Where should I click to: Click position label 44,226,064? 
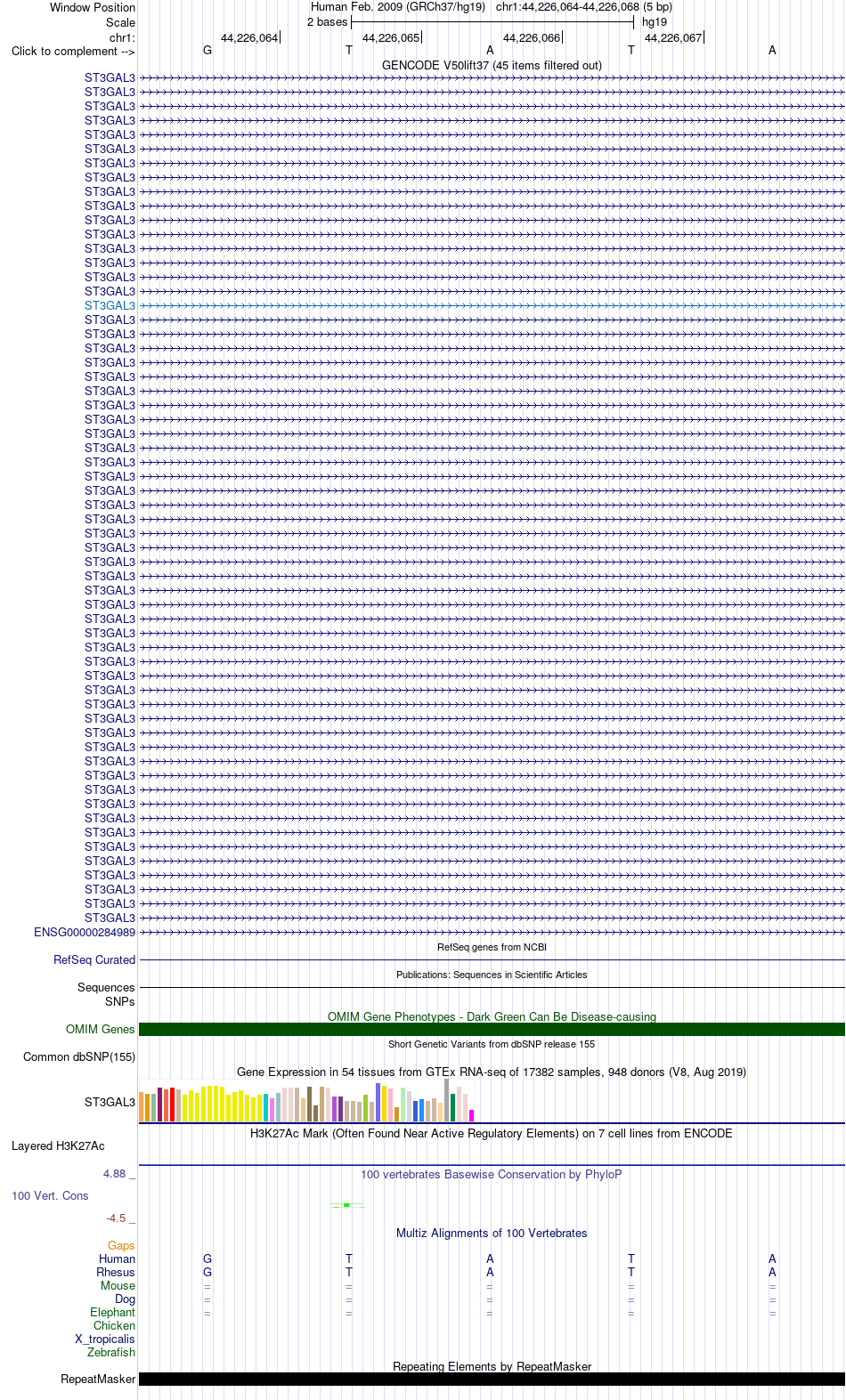249,38
